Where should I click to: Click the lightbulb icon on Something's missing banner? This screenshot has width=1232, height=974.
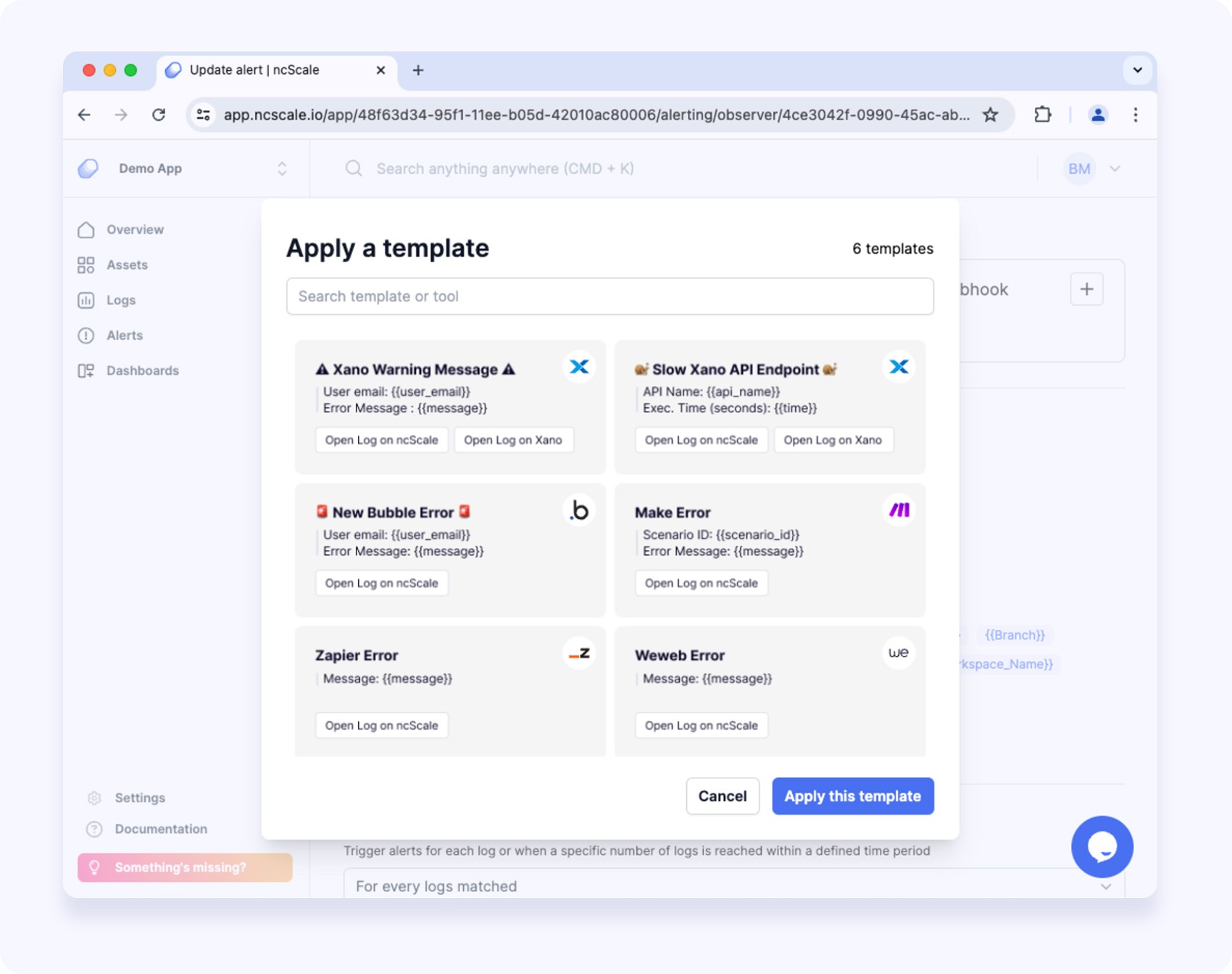[94, 867]
